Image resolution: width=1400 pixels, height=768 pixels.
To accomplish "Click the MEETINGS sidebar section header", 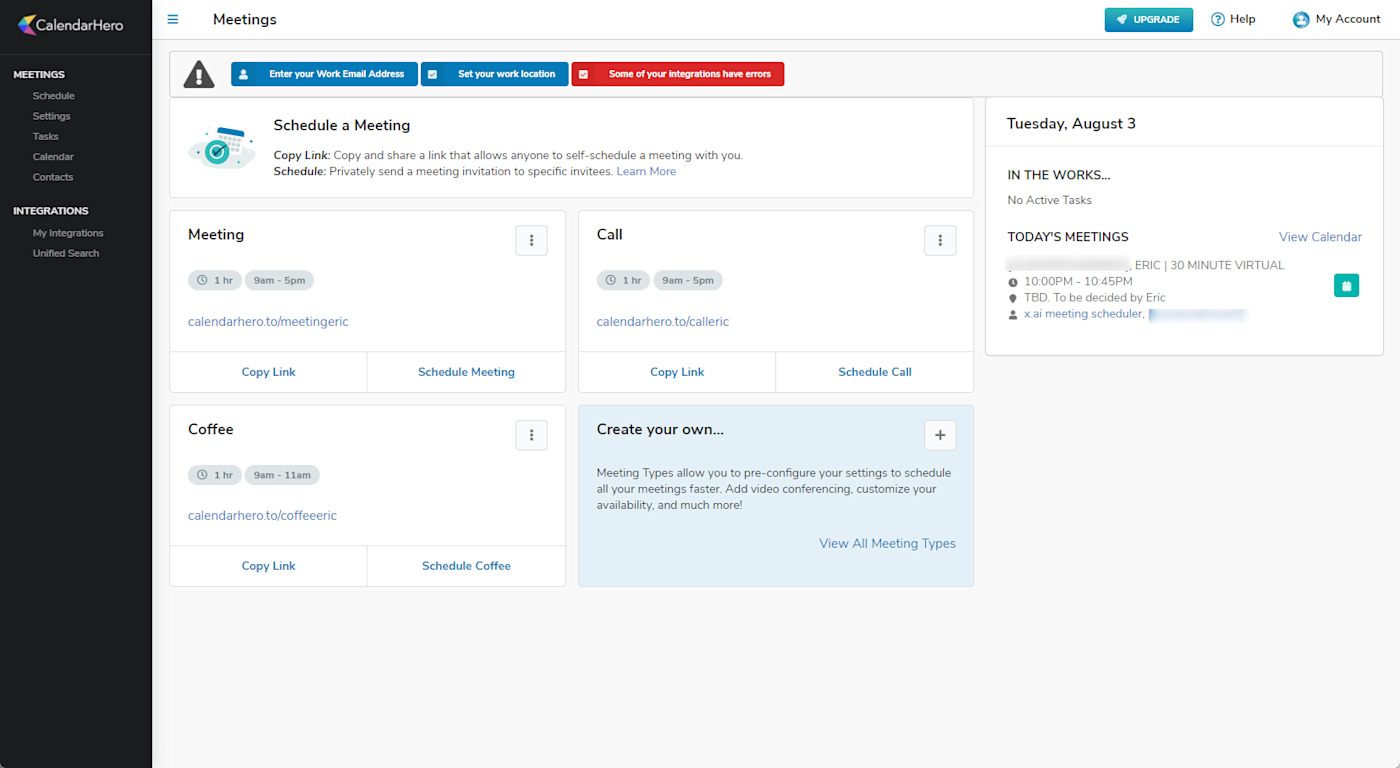I will point(39,75).
